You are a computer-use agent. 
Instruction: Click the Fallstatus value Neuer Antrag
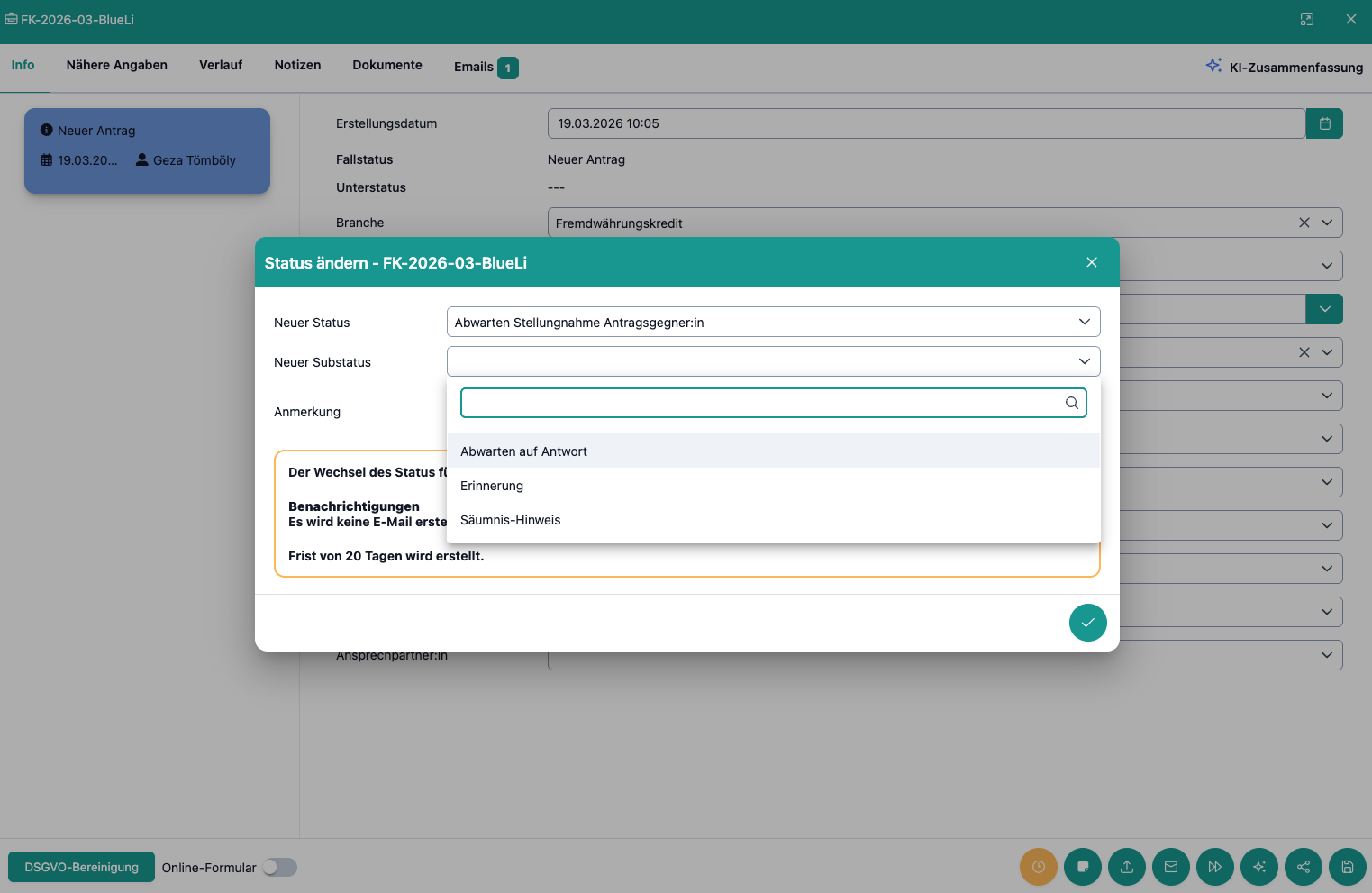(586, 159)
